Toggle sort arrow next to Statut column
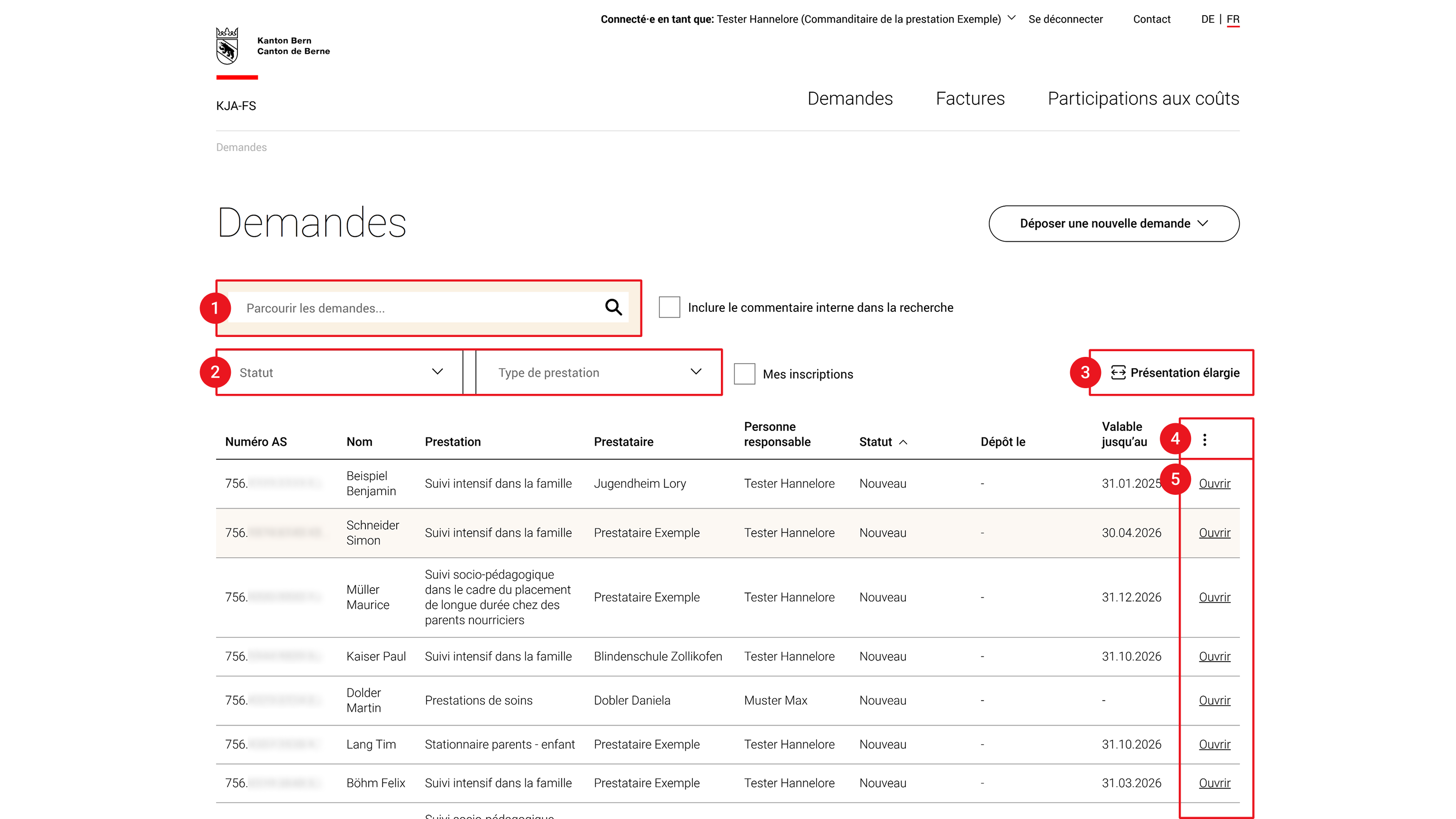Image resolution: width=1456 pixels, height=819 pixels. pyautogui.click(x=903, y=442)
